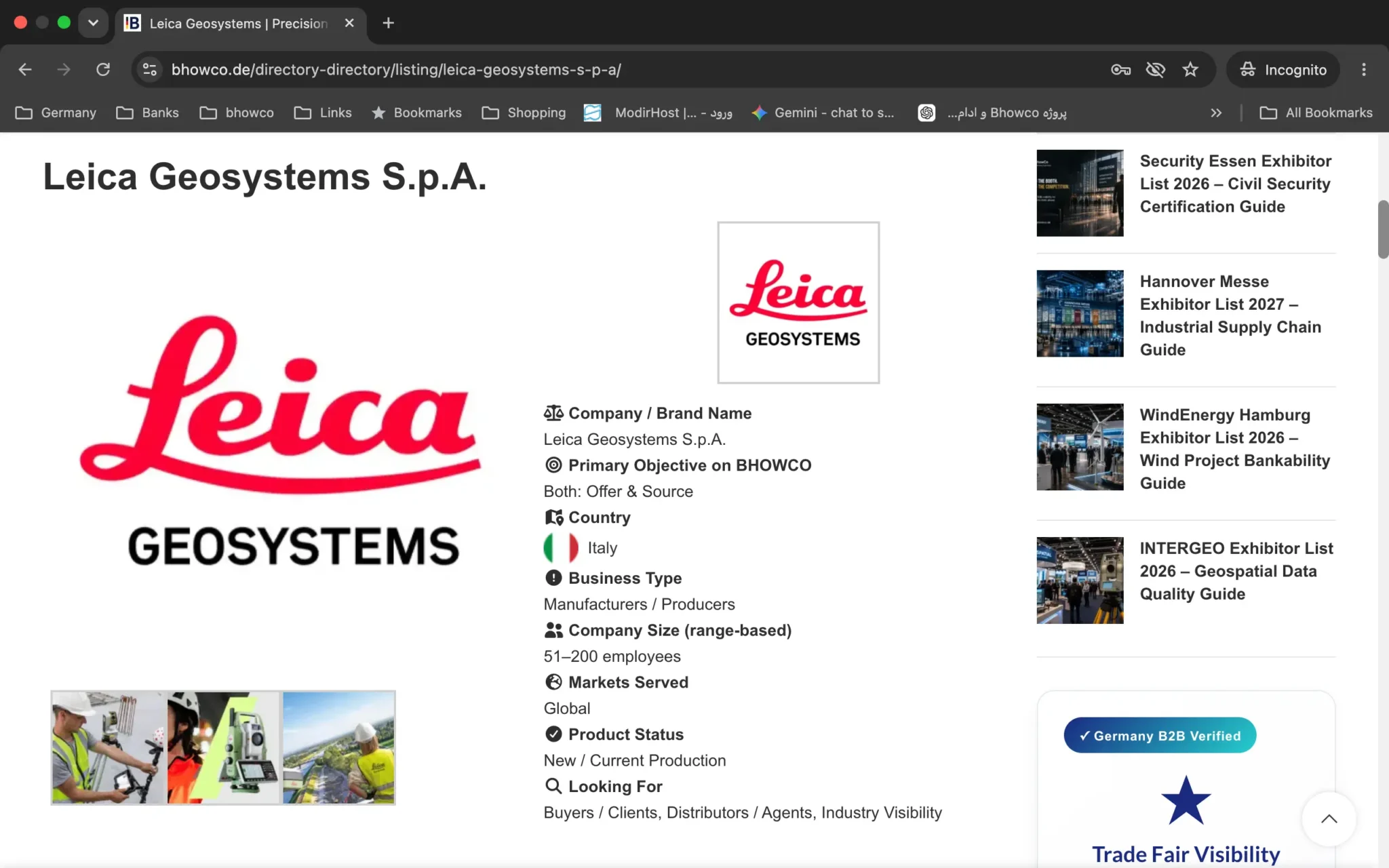Open Chrome three-dot menu
This screenshot has height=868, width=1389.
(x=1364, y=69)
